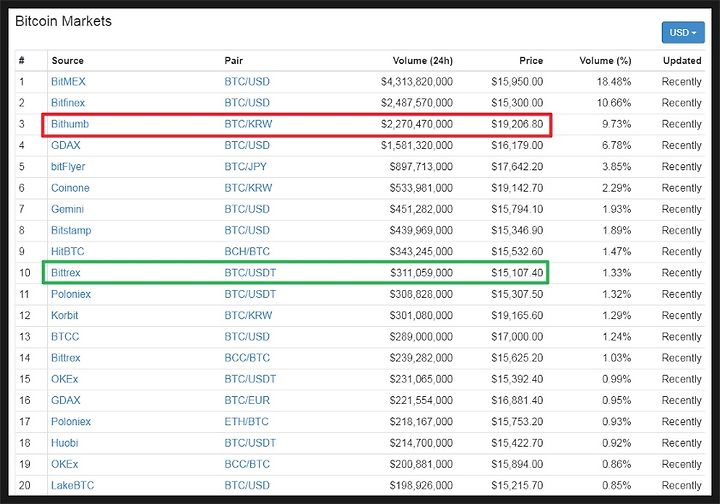
Task: Open OKEx link in row 19
Action: coord(65,464)
